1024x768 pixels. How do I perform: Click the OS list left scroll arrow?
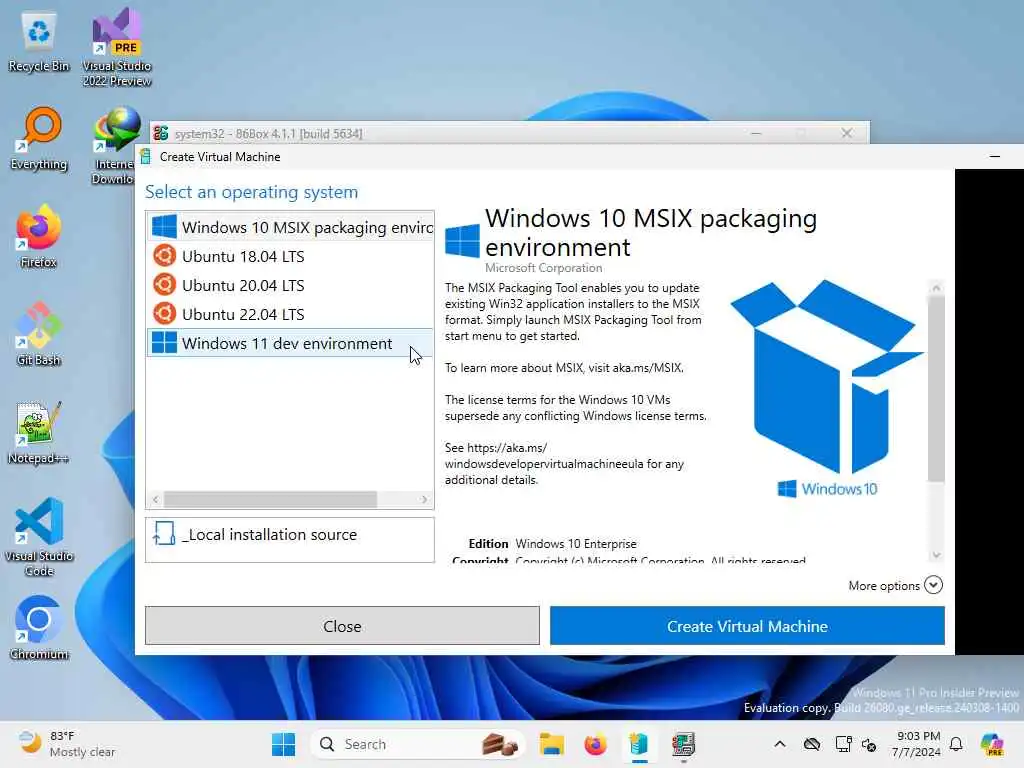[155, 500]
